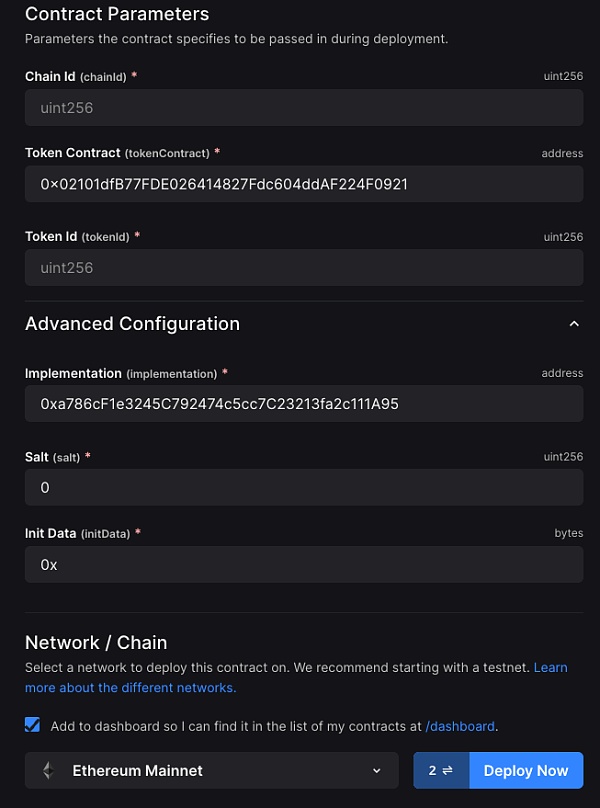The image size is (600, 808).
Task: Click the network dropdown chevron arrow
Action: (x=377, y=770)
